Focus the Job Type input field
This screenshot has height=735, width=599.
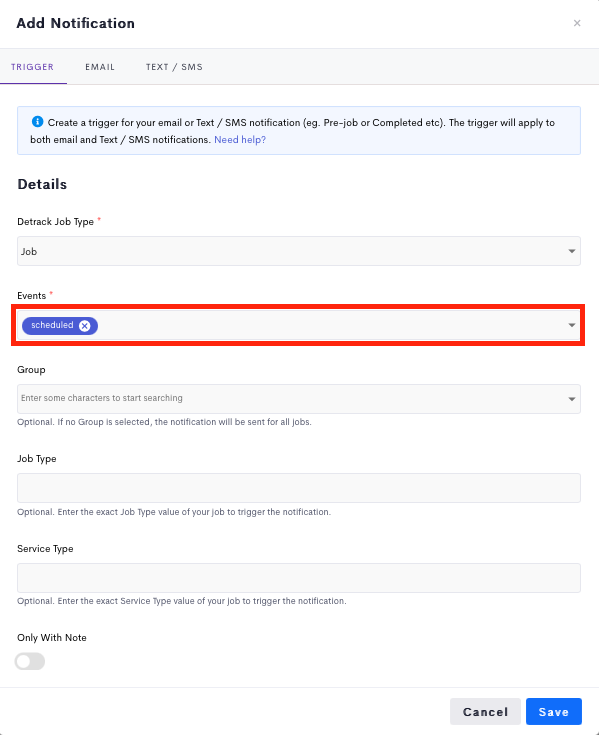click(299, 488)
